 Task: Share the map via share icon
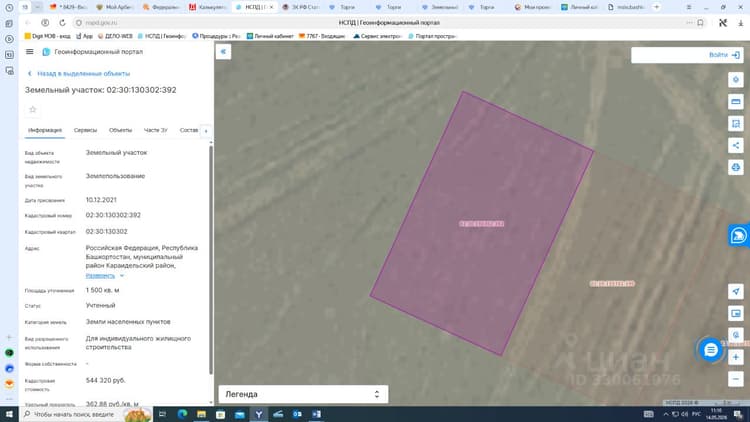coord(736,145)
